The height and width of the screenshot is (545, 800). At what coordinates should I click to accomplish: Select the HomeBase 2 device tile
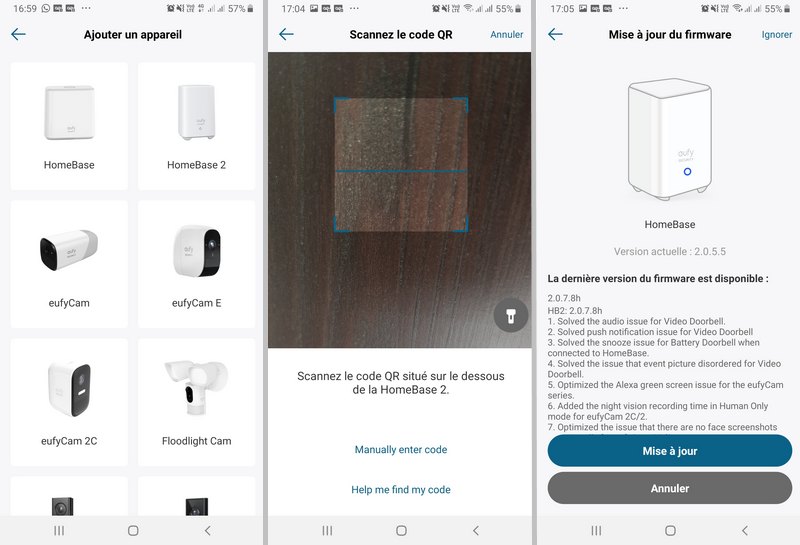click(196, 126)
